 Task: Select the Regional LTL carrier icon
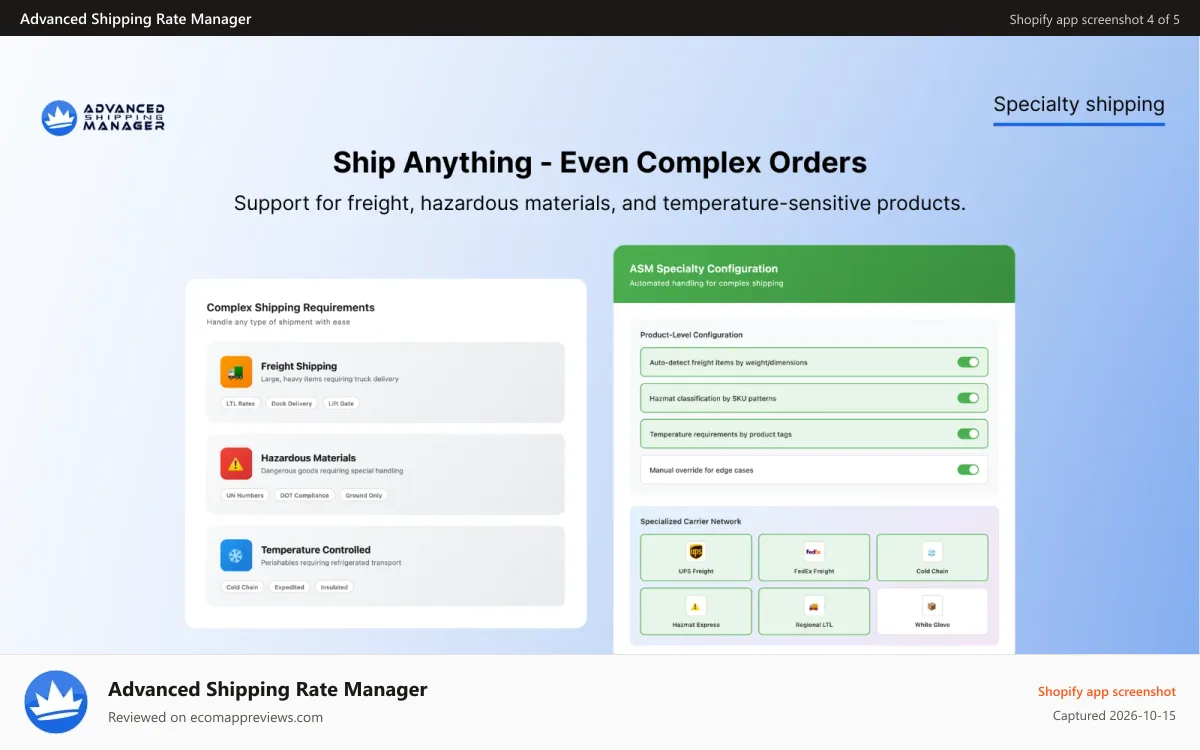[x=814, y=606]
